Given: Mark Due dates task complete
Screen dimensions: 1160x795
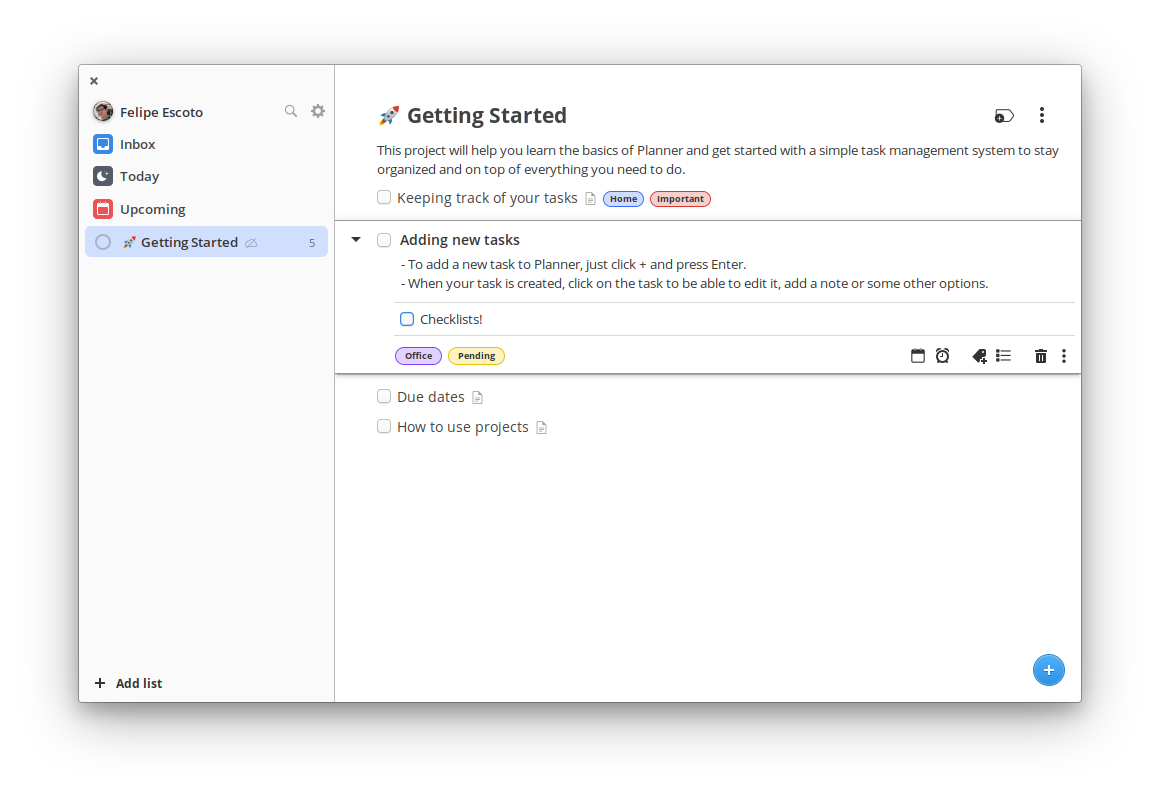Looking at the screenshot, I should coord(384,396).
